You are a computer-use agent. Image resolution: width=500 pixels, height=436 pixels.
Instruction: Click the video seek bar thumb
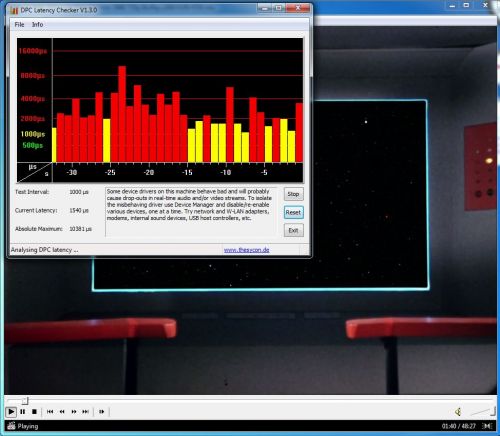tap(25, 400)
